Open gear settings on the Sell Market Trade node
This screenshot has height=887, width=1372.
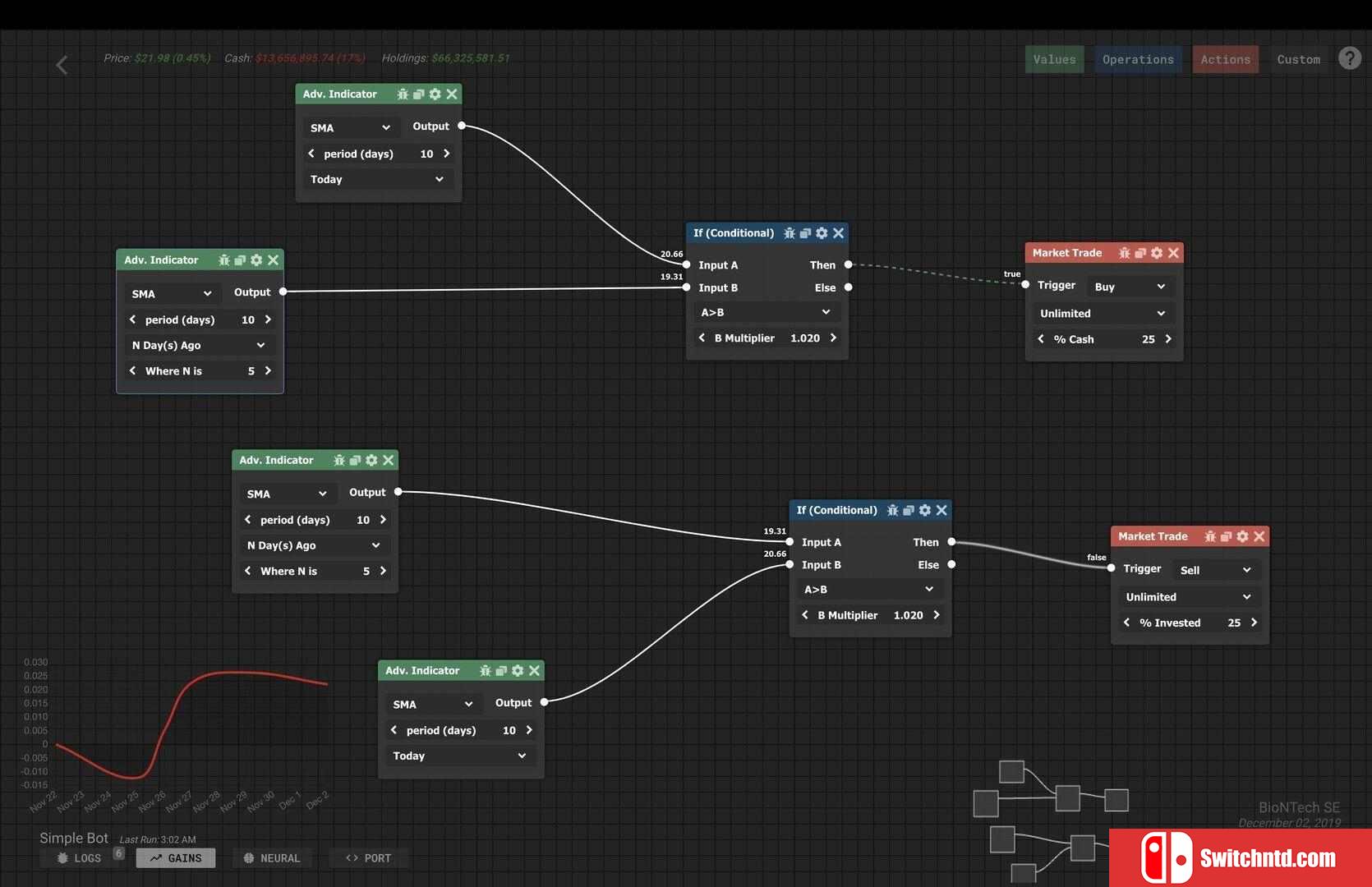pos(1242,536)
